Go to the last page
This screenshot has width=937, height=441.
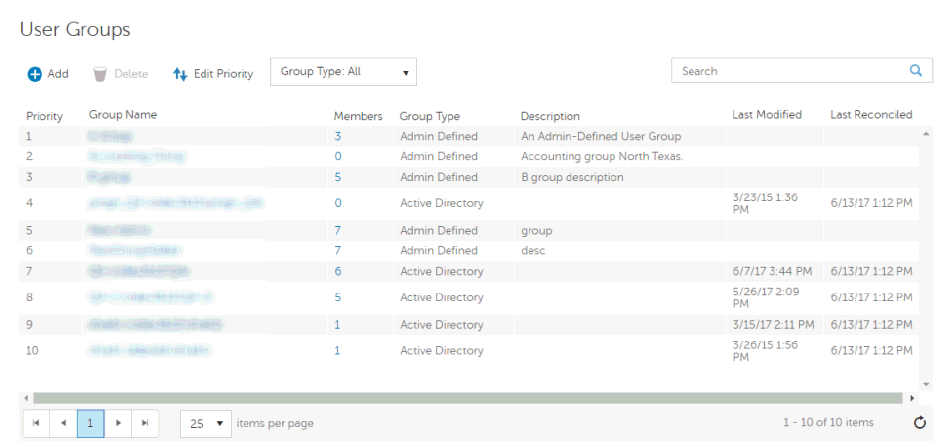pyautogui.click(x=145, y=423)
